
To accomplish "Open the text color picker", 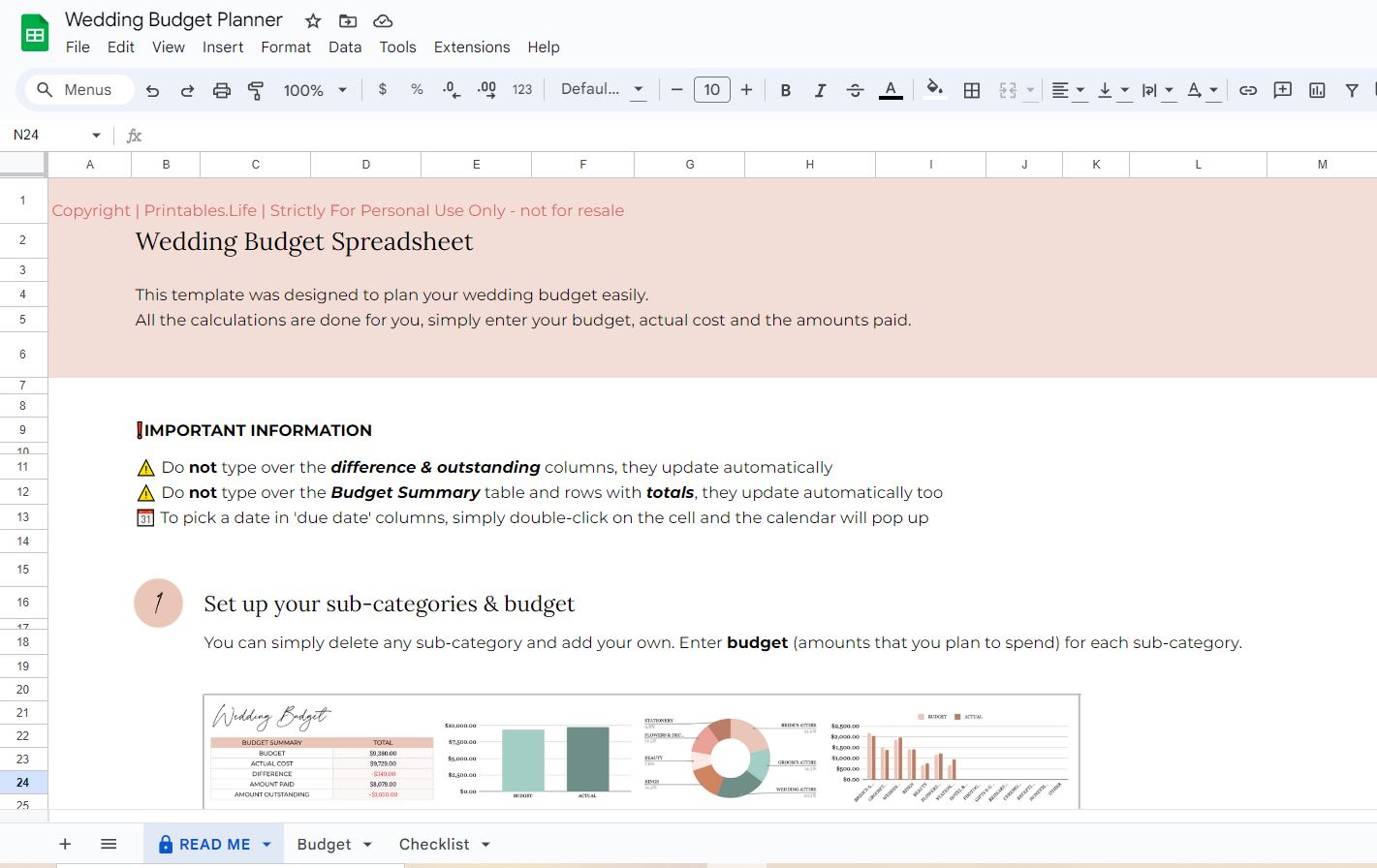I will 890,89.
